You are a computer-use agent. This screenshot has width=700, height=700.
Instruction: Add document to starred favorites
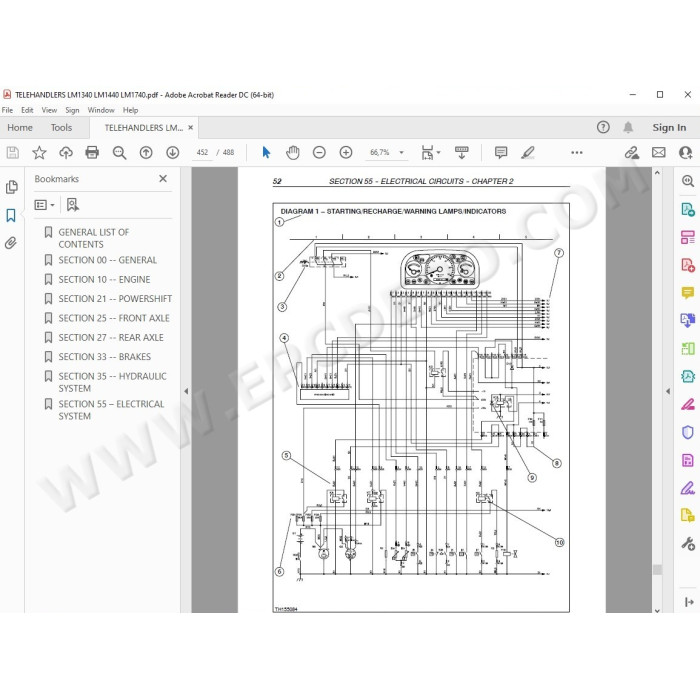pos(39,153)
